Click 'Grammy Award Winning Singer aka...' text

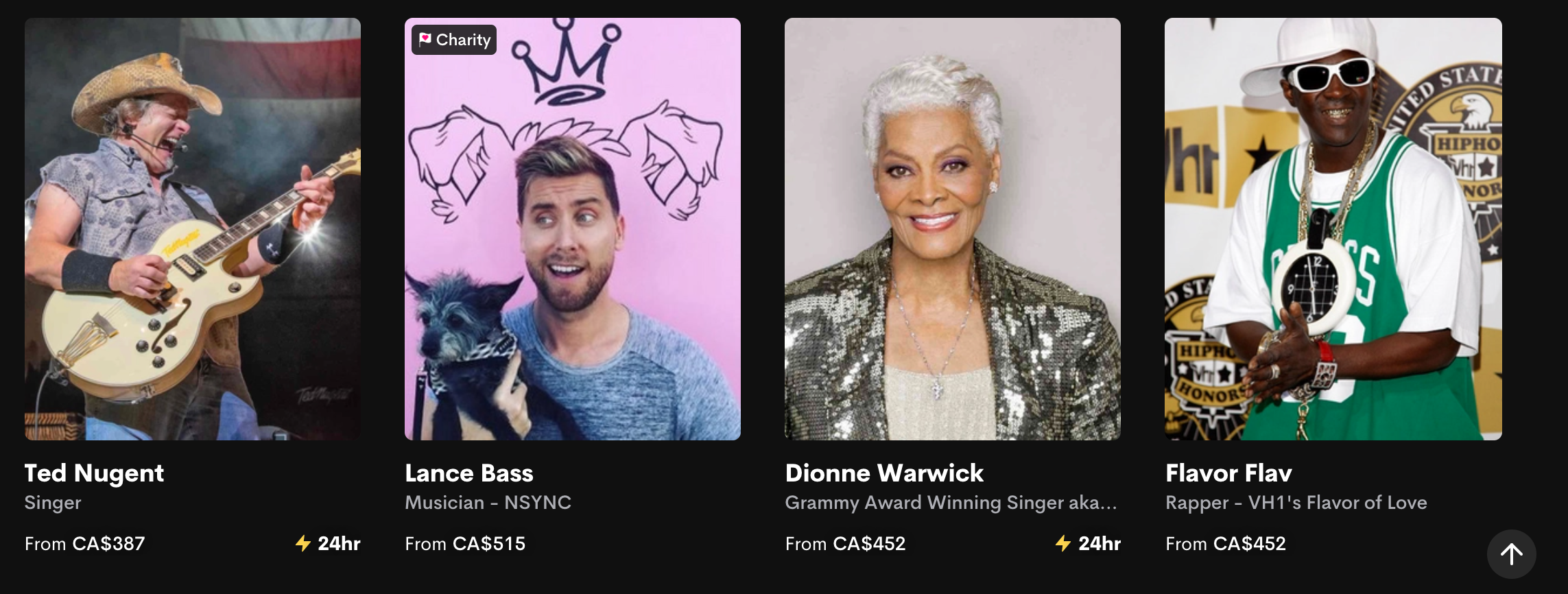(x=951, y=503)
